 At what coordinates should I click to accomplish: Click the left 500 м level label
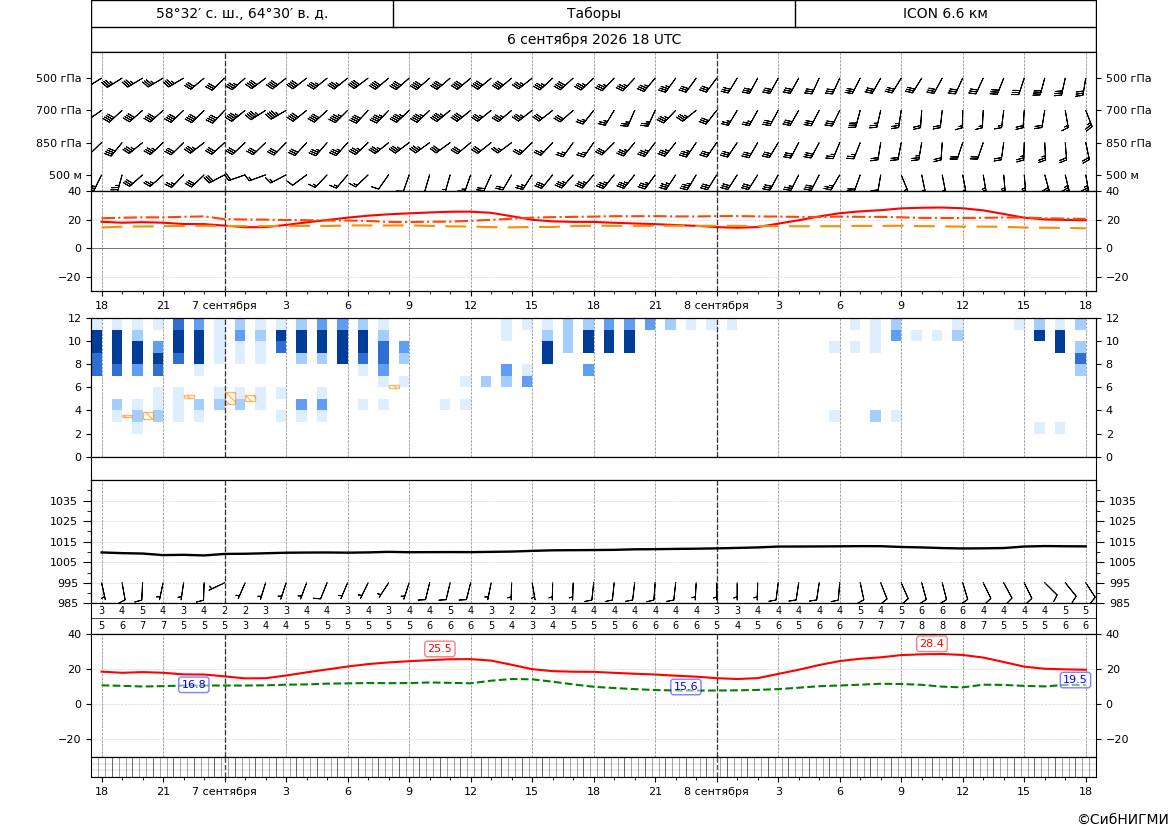65,175
